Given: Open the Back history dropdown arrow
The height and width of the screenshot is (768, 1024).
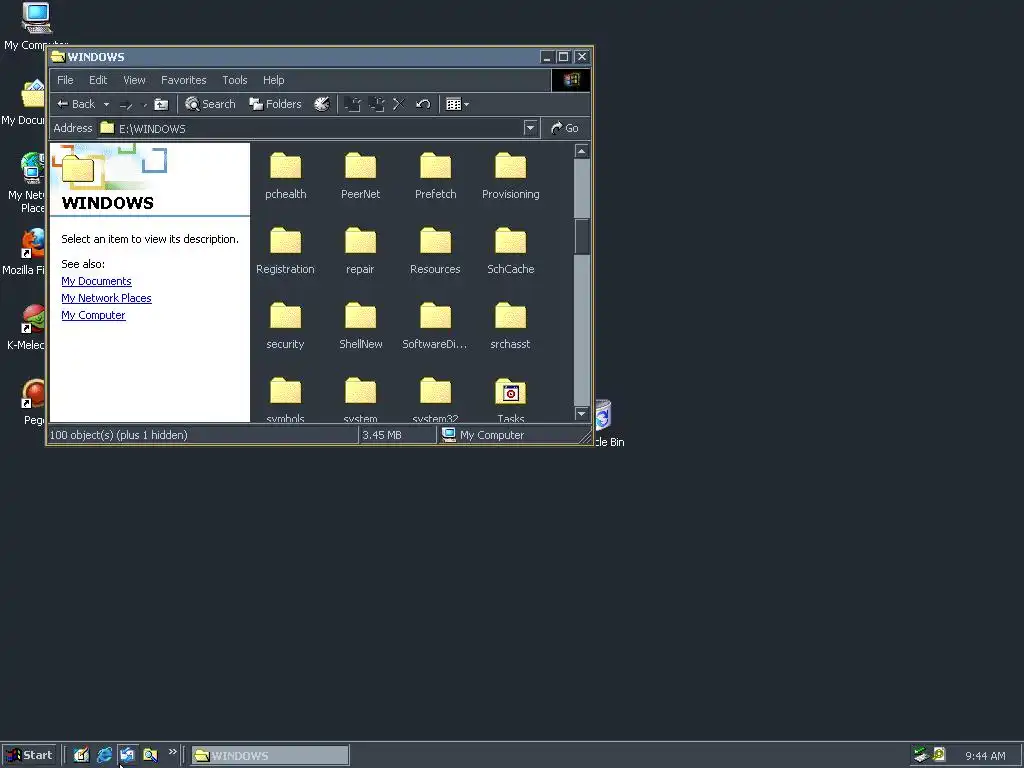Looking at the screenshot, I should coord(106,104).
